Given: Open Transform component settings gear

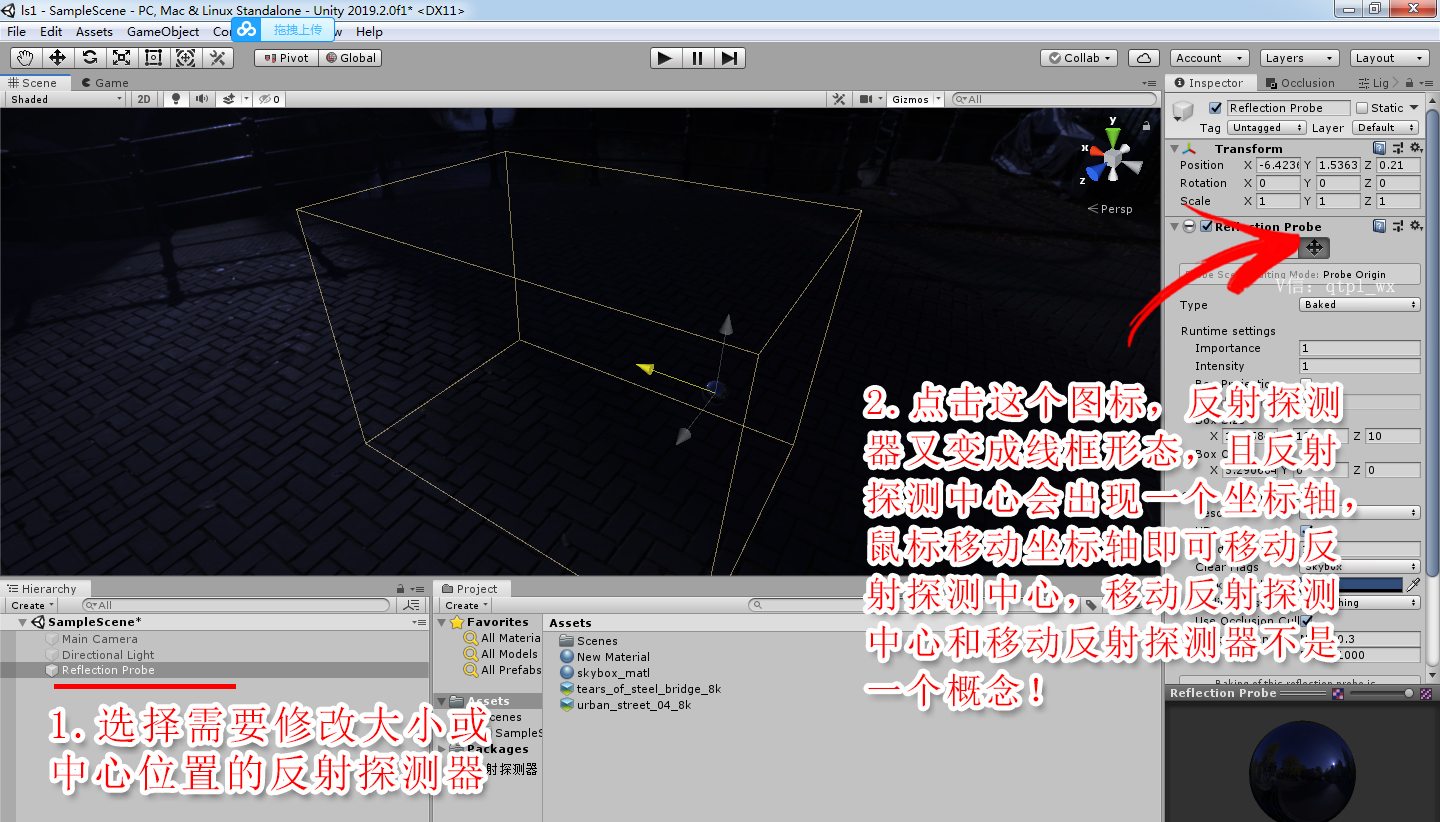Looking at the screenshot, I should click(x=1415, y=148).
